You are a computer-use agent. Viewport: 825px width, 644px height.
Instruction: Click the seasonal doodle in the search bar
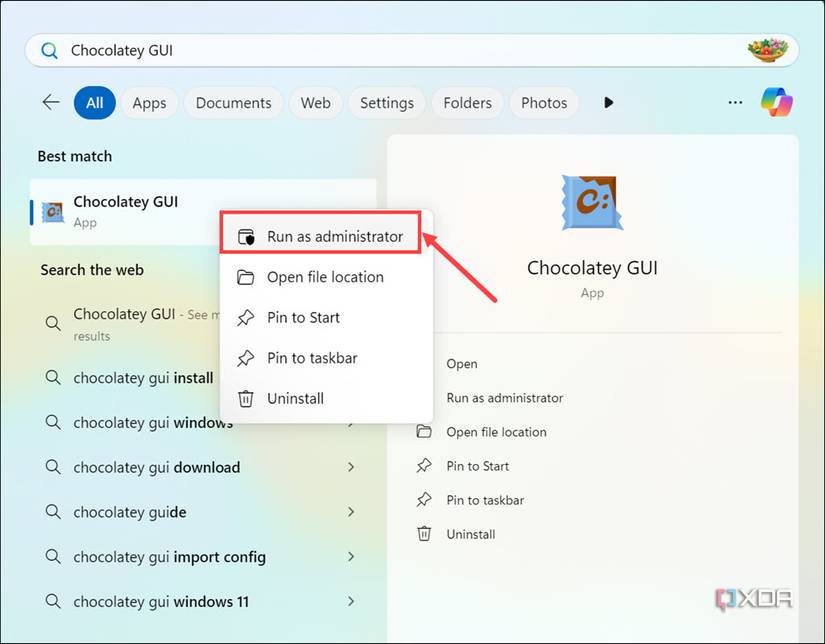coord(768,49)
